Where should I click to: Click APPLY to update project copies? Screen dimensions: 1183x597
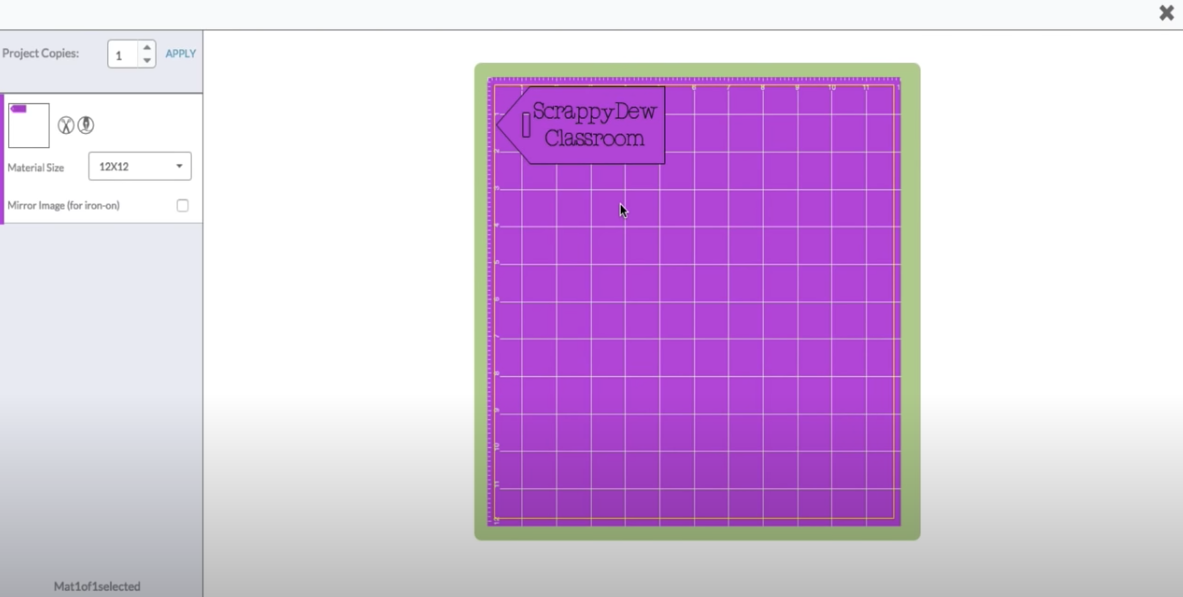tap(179, 53)
